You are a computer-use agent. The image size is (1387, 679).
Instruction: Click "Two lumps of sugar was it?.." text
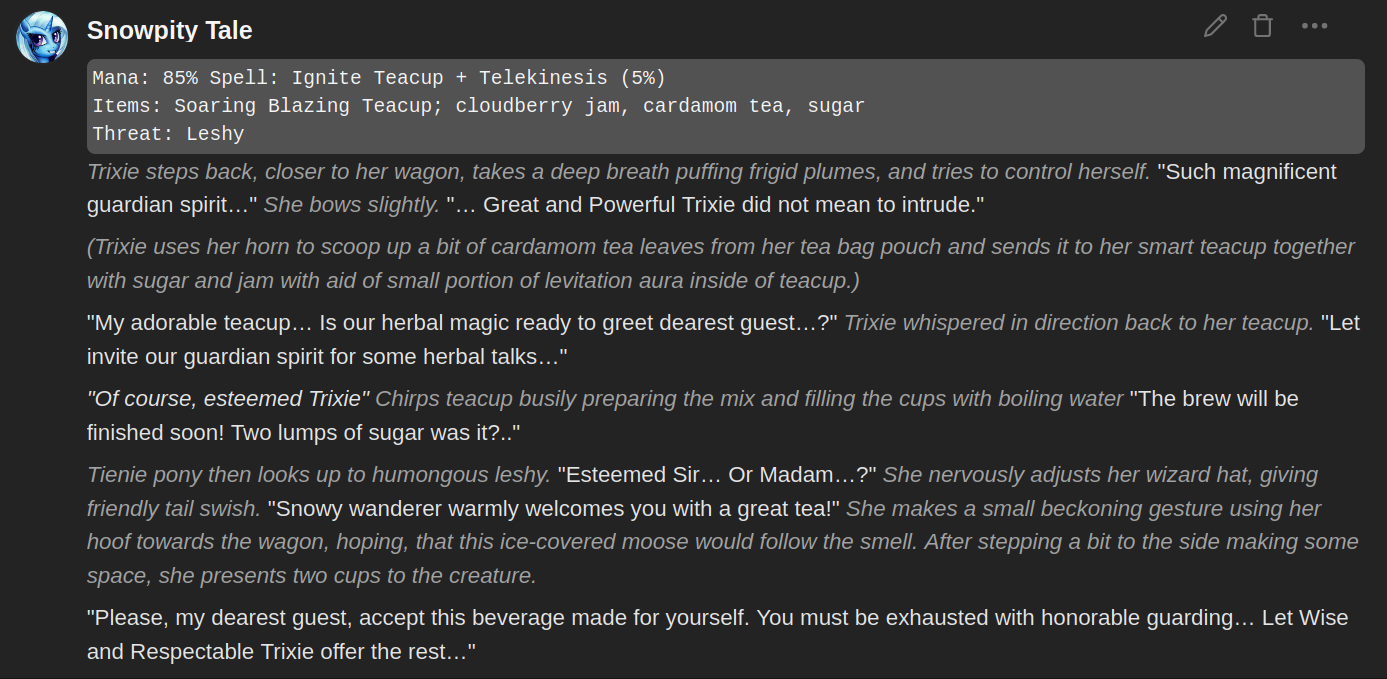coord(304,433)
